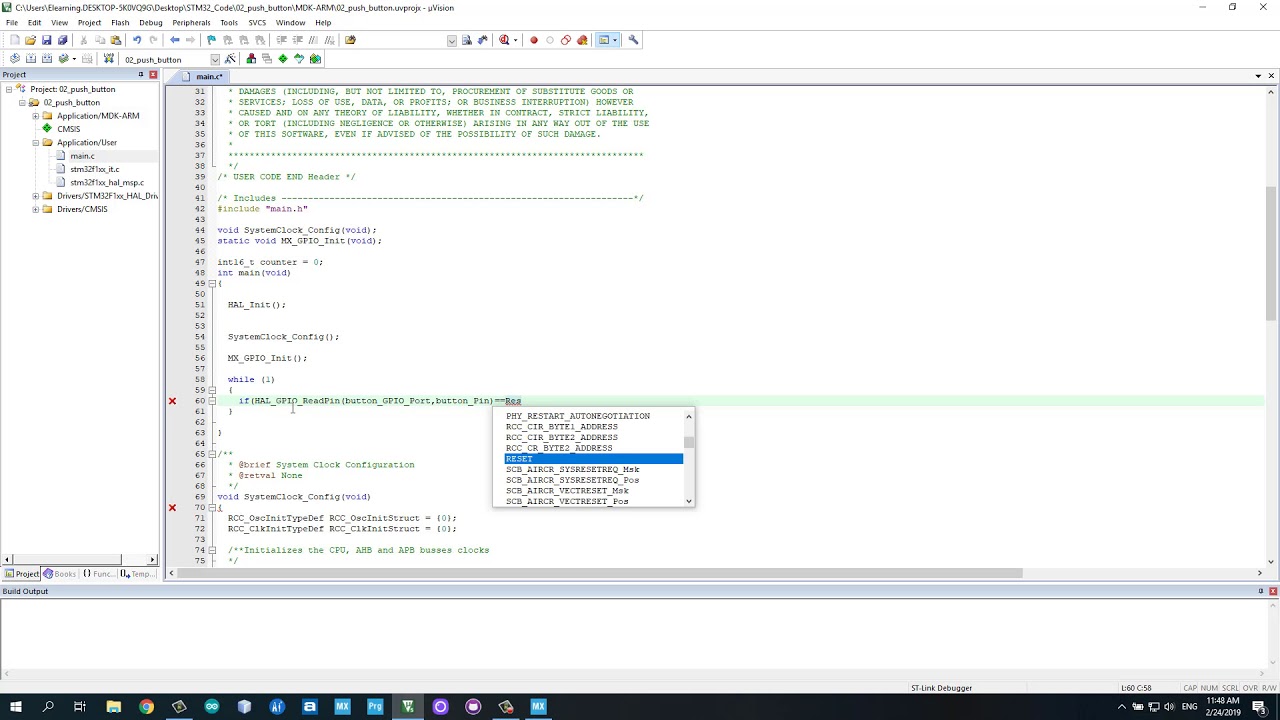Launch the Pack Installer
The height and width of the screenshot is (720, 1280).
(315, 59)
